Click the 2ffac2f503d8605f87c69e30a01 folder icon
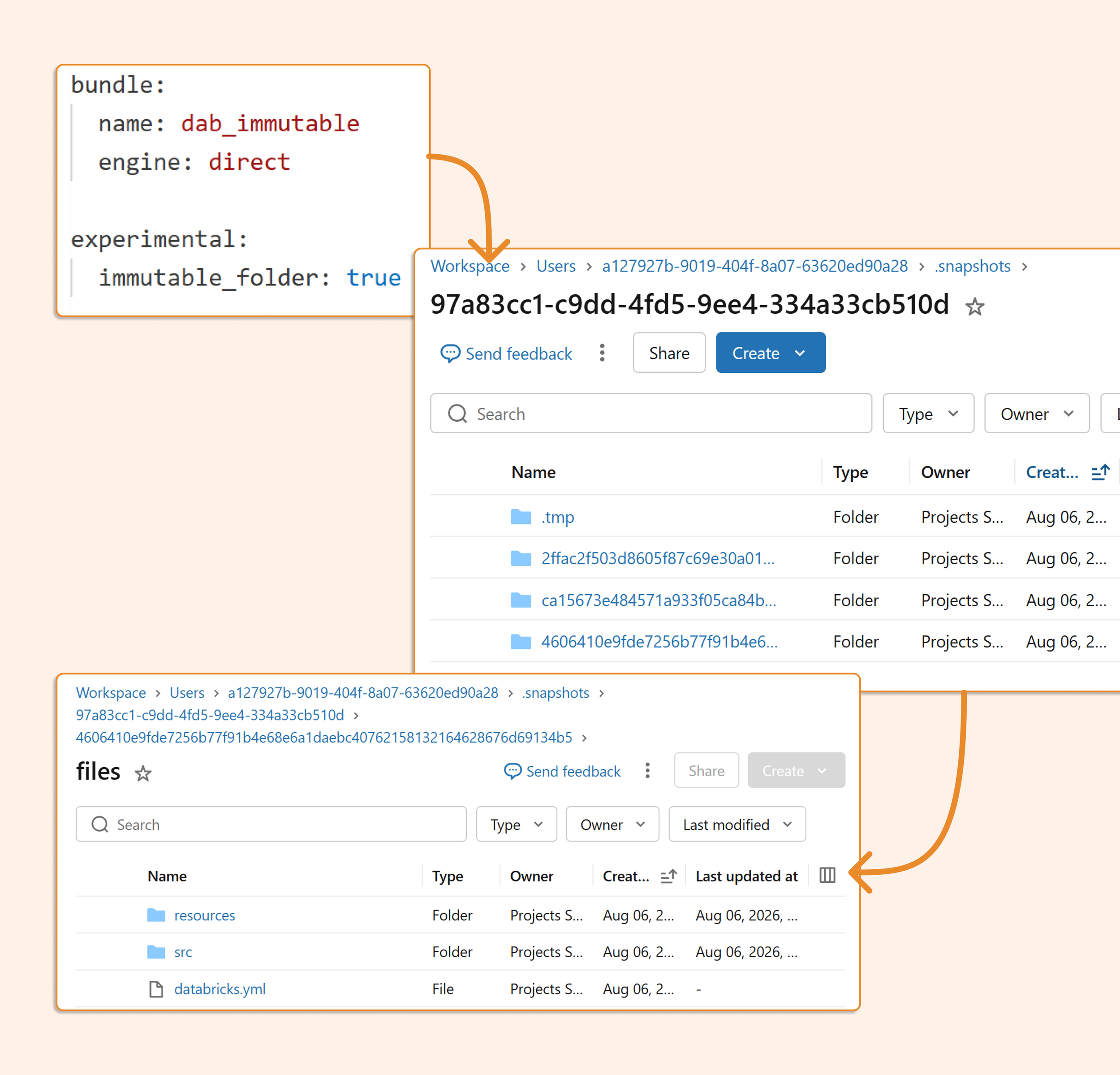 pos(521,558)
